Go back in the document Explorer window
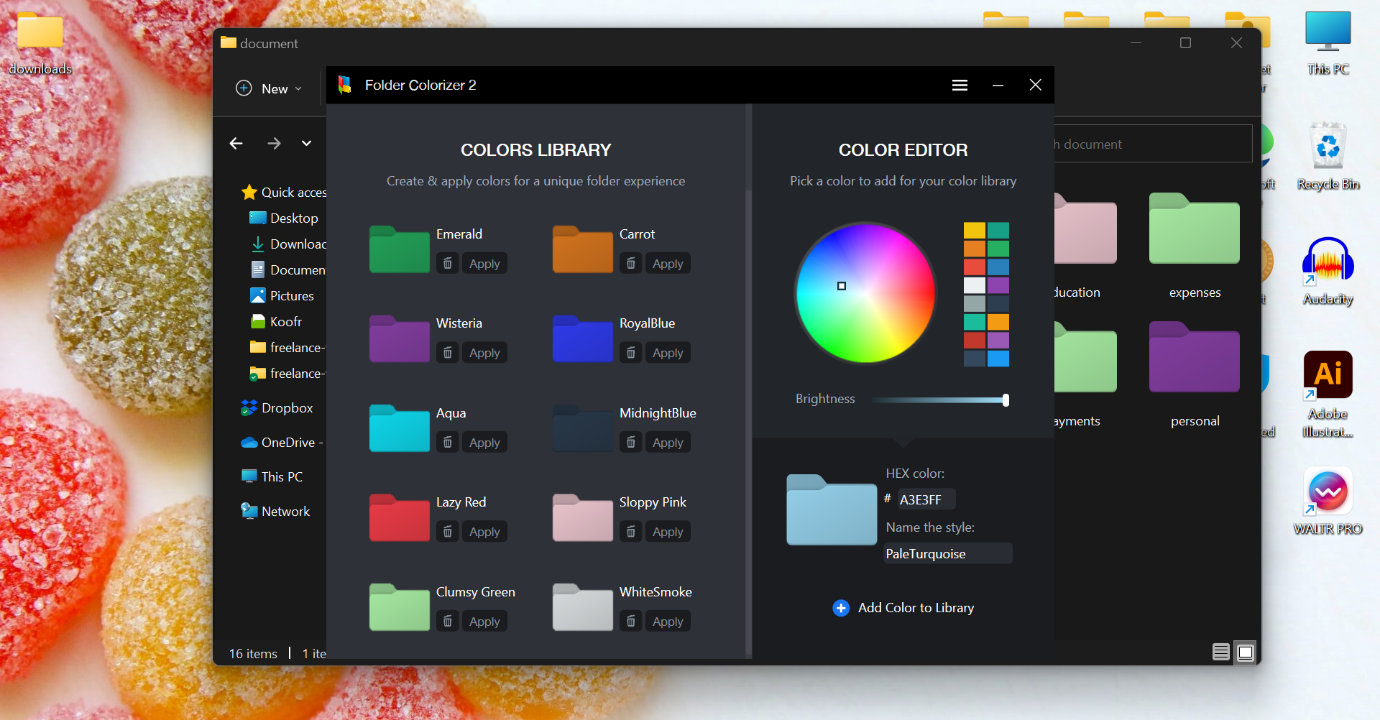 [x=236, y=143]
